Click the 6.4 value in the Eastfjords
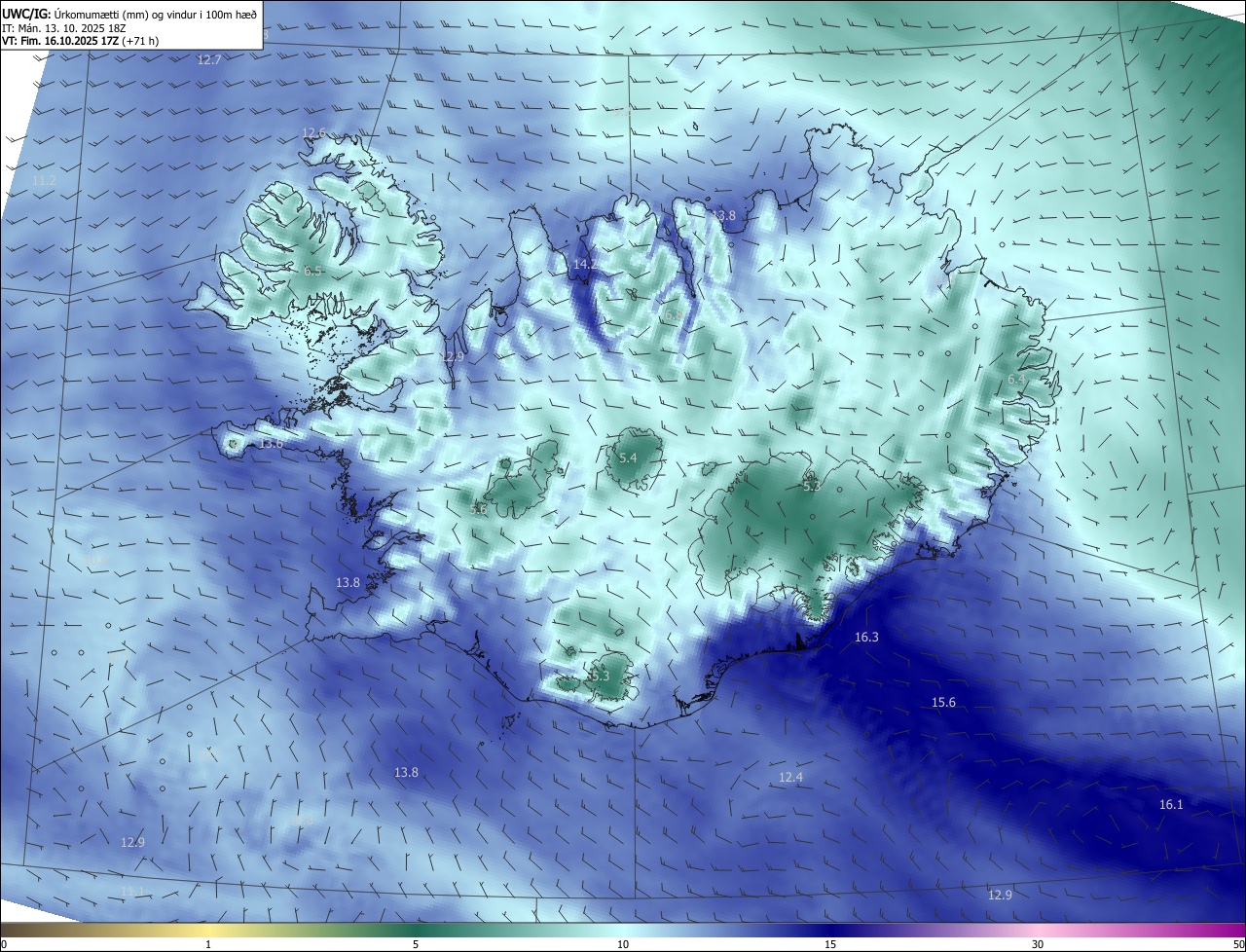The image size is (1246, 952). [1016, 379]
